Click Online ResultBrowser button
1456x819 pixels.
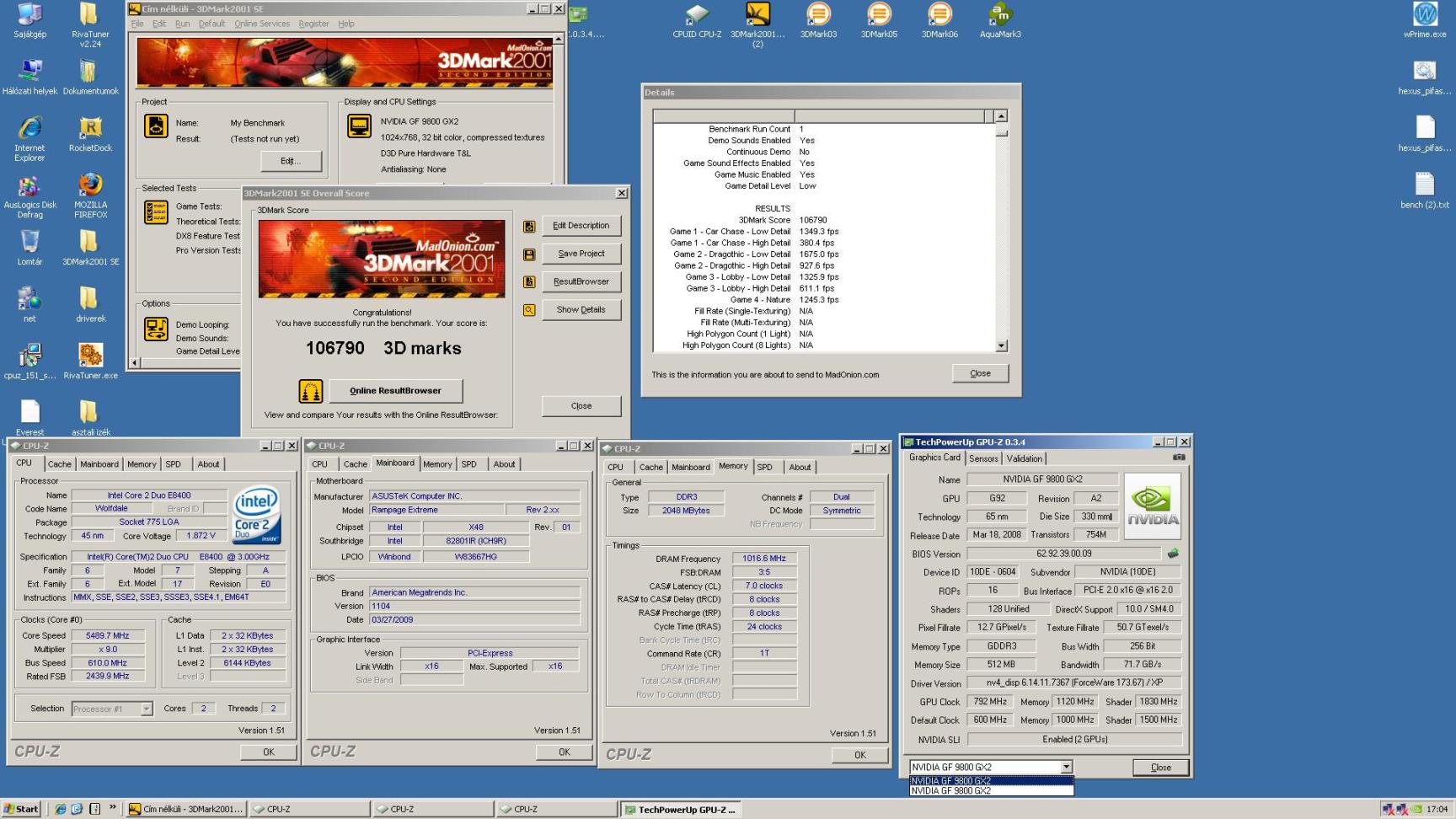(395, 390)
